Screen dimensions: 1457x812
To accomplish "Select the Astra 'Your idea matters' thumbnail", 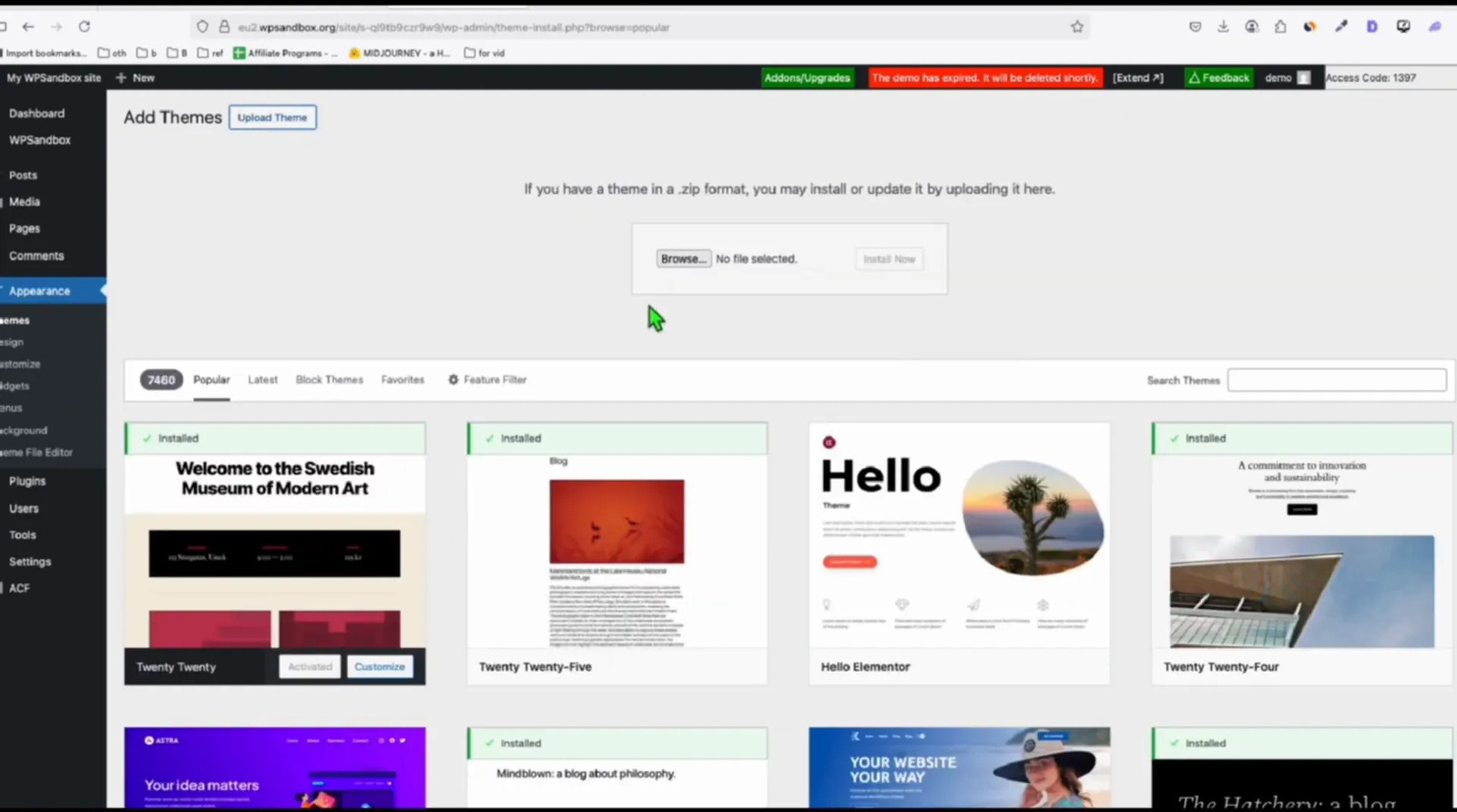I will 275,767.
